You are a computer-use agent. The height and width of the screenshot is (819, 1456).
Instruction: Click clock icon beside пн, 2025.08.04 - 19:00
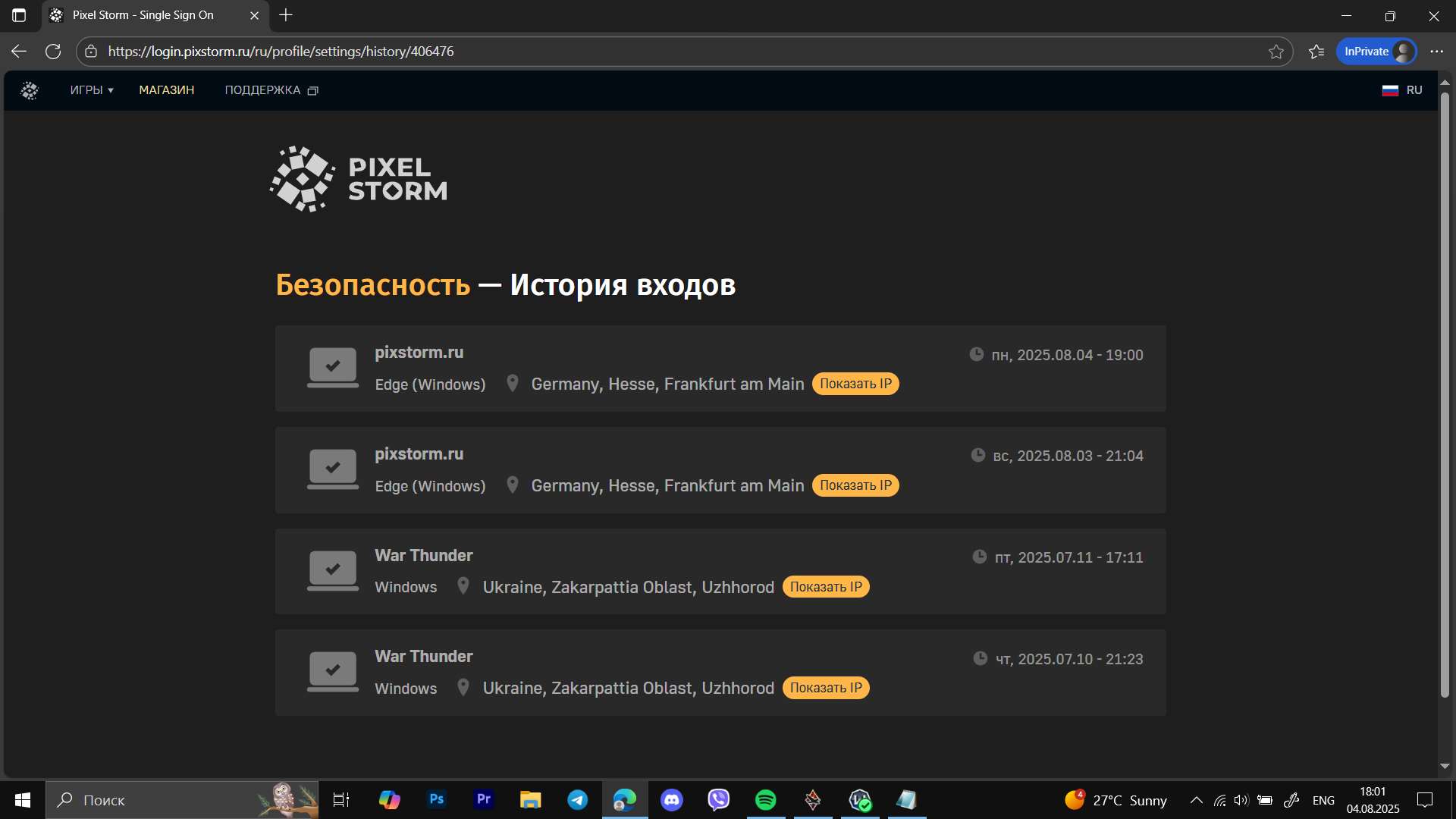point(977,354)
